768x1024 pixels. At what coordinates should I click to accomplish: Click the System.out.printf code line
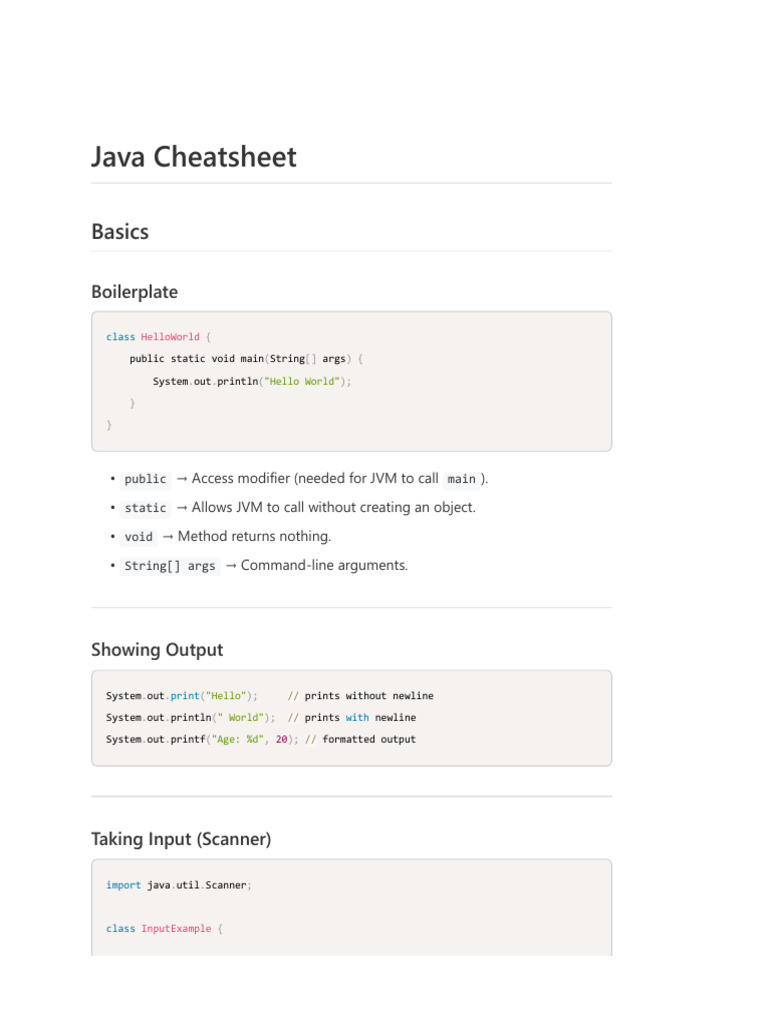[201, 740]
